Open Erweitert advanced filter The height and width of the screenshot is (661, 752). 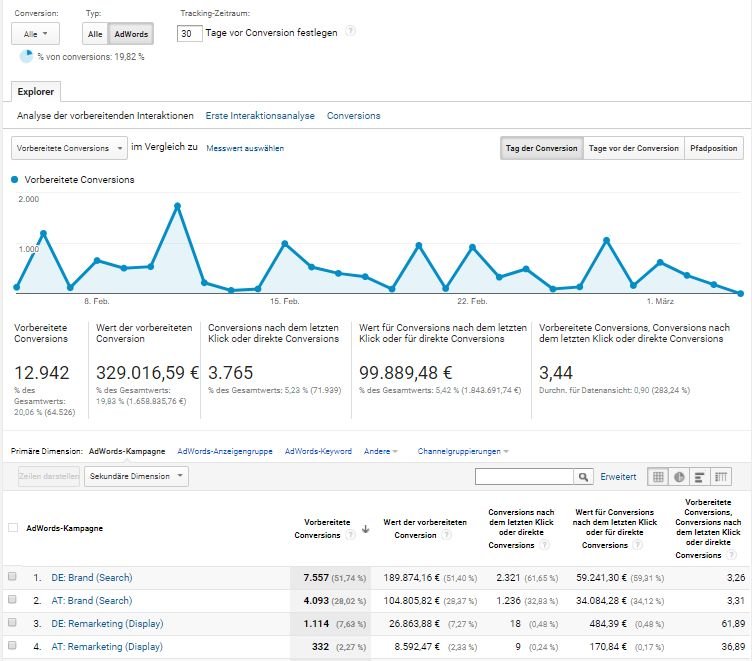(618, 477)
